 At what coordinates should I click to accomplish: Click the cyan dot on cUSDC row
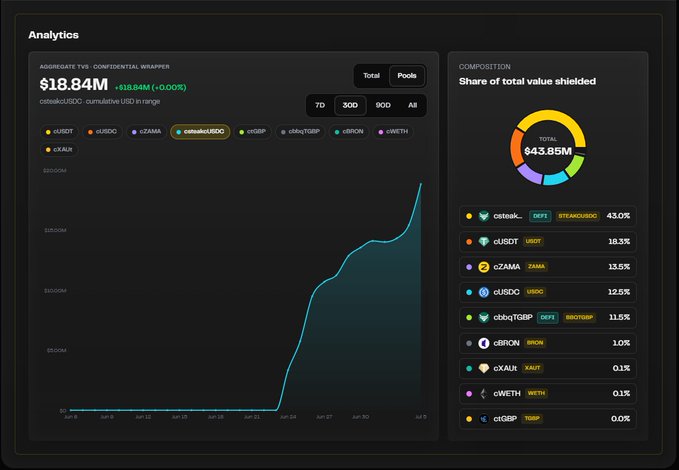click(x=469, y=292)
